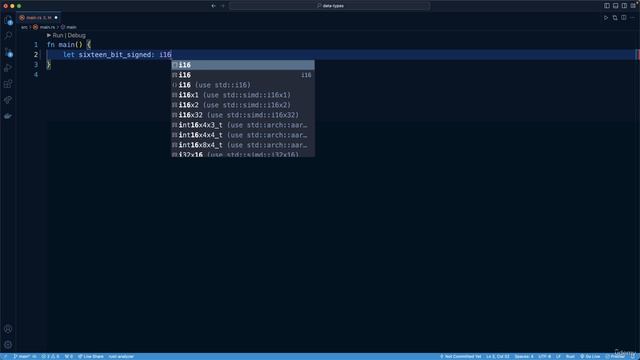Image resolution: width=640 pixels, height=360 pixels.
Task: Open the Run and Debug view
Action: [x=8, y=68]
